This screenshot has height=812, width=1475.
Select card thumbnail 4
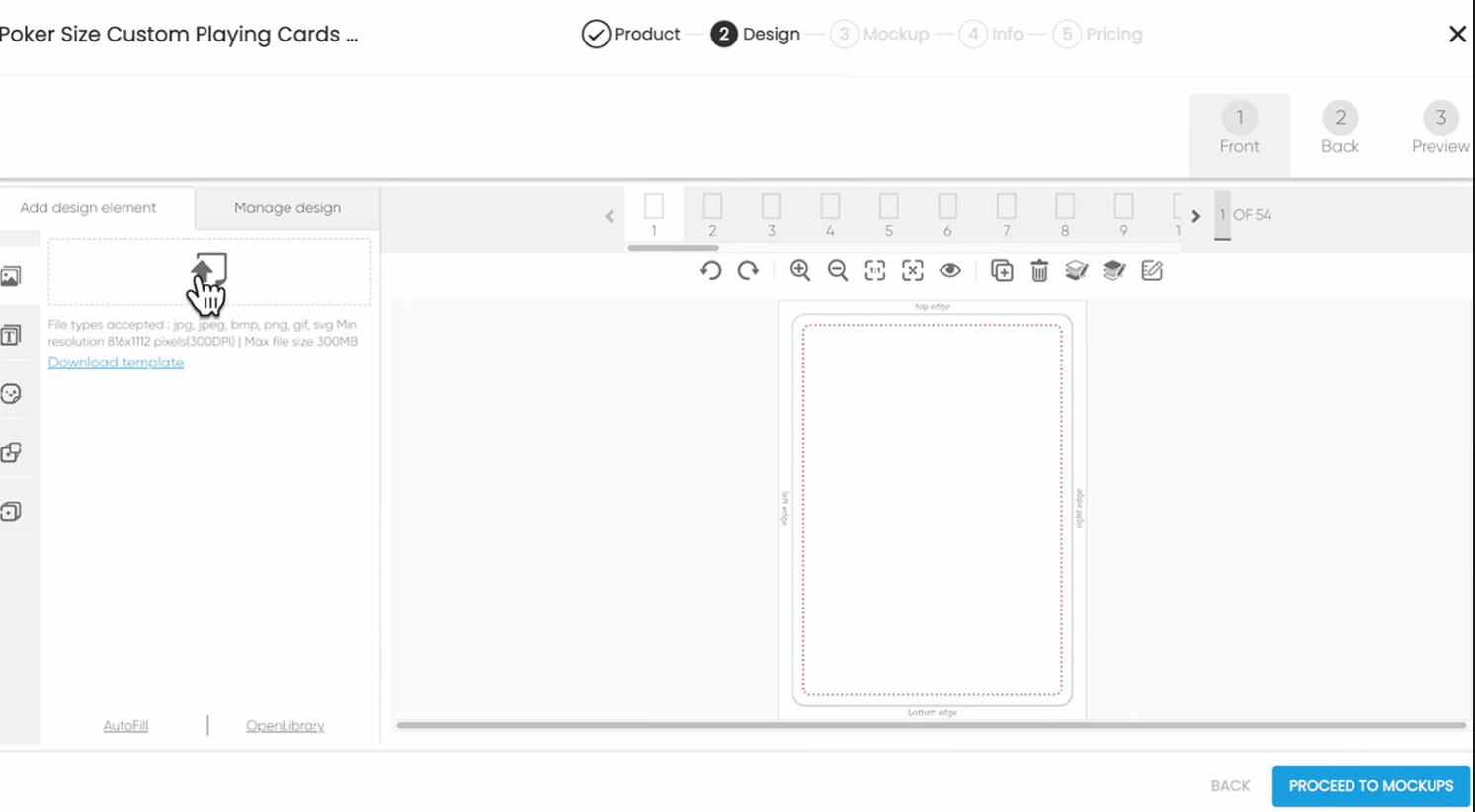[x=830, y=214]
